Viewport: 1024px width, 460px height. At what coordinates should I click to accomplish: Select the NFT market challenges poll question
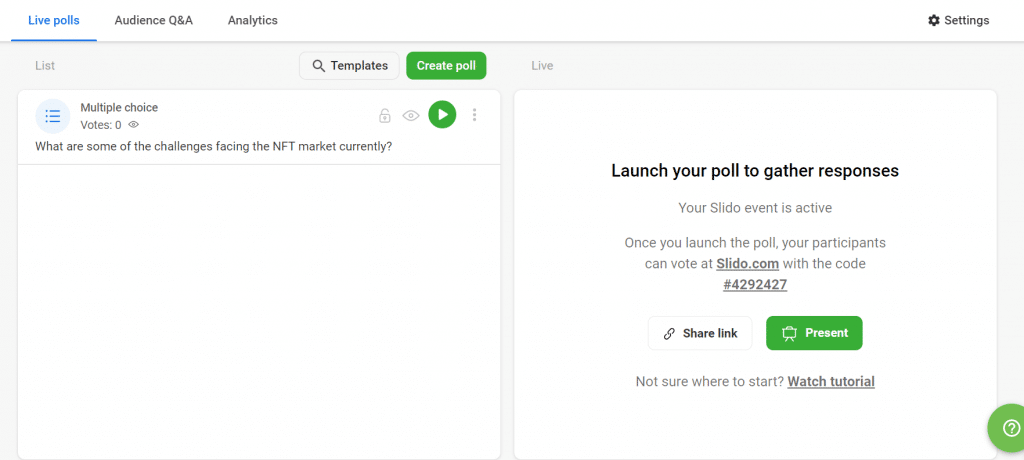(x=213, y=147)
